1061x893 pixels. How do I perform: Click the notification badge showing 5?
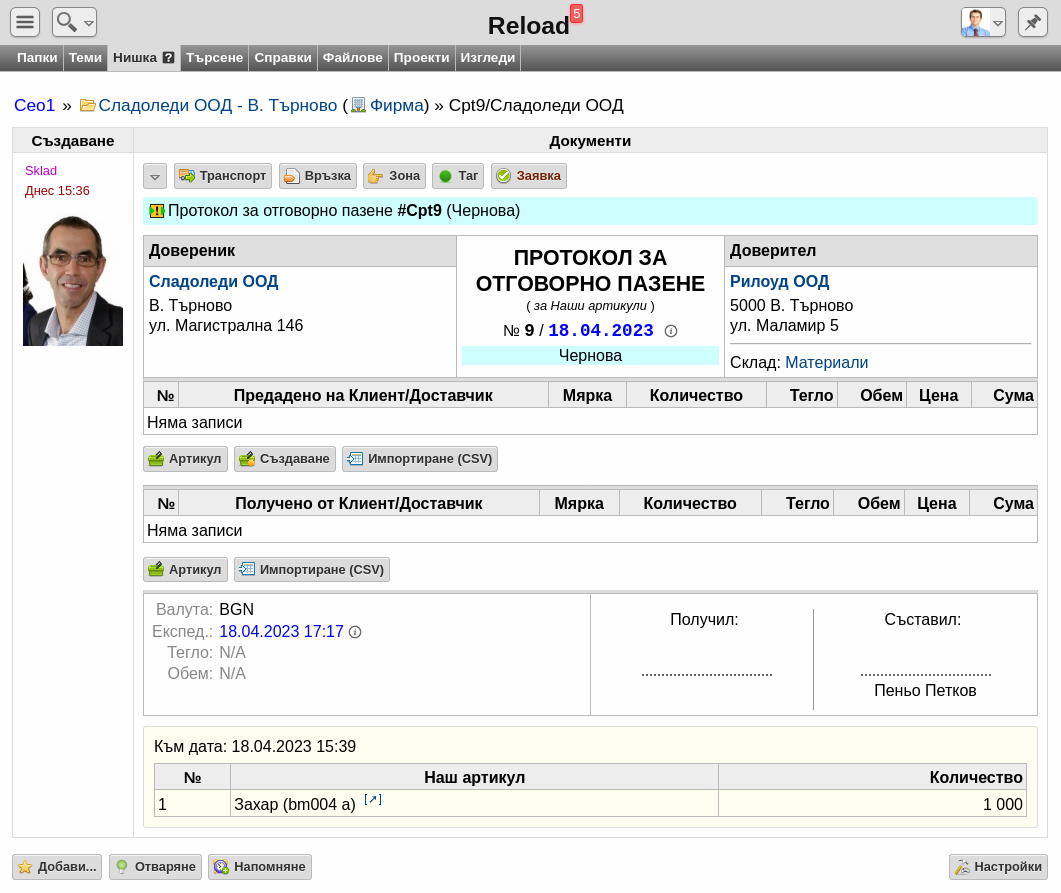(x=577, y=13)
